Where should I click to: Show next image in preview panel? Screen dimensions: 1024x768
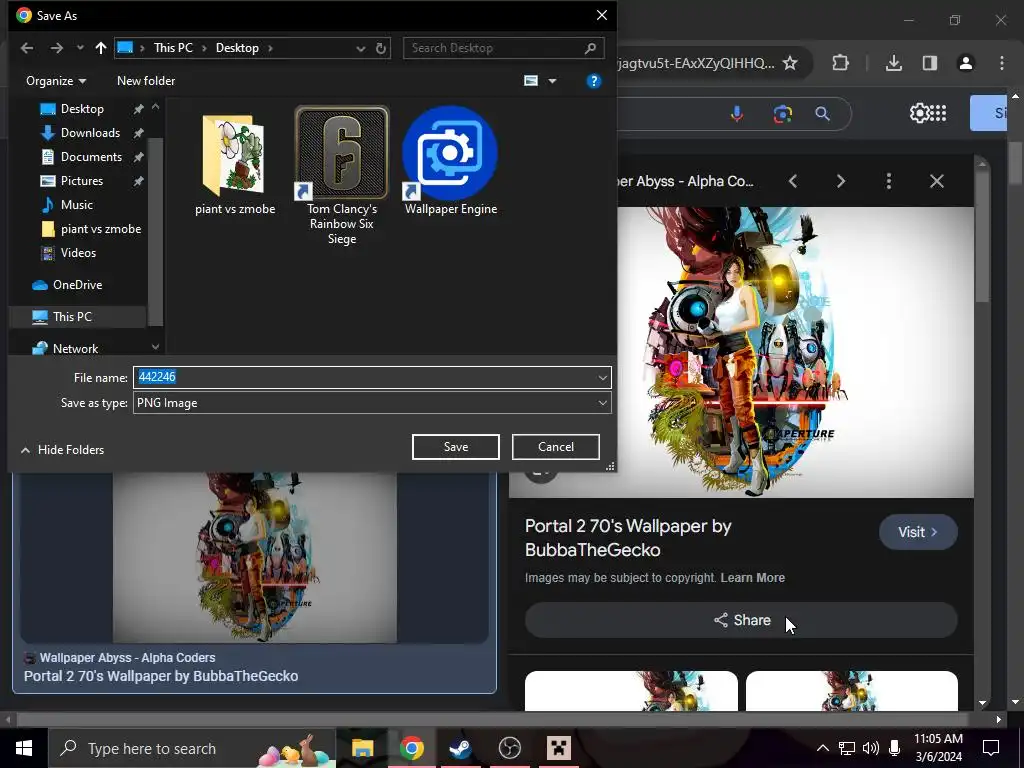click(x=840, y=181)
